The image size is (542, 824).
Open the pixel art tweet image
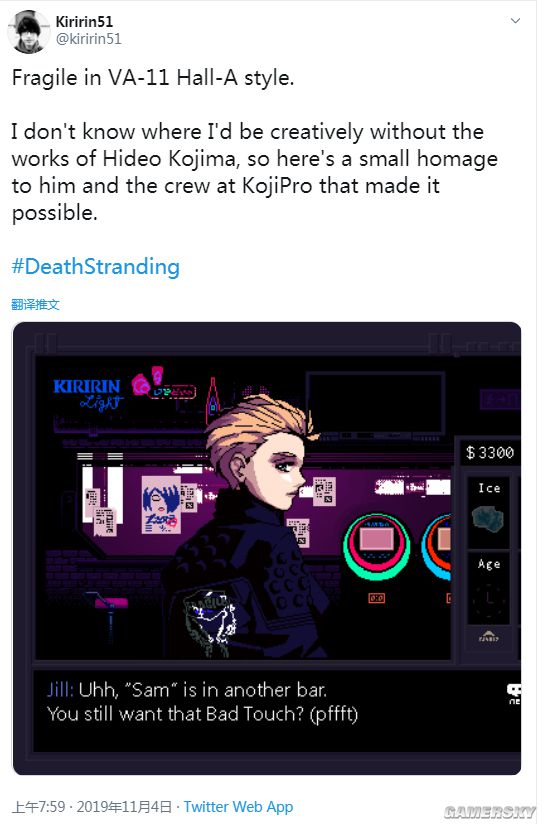(267, 548)
